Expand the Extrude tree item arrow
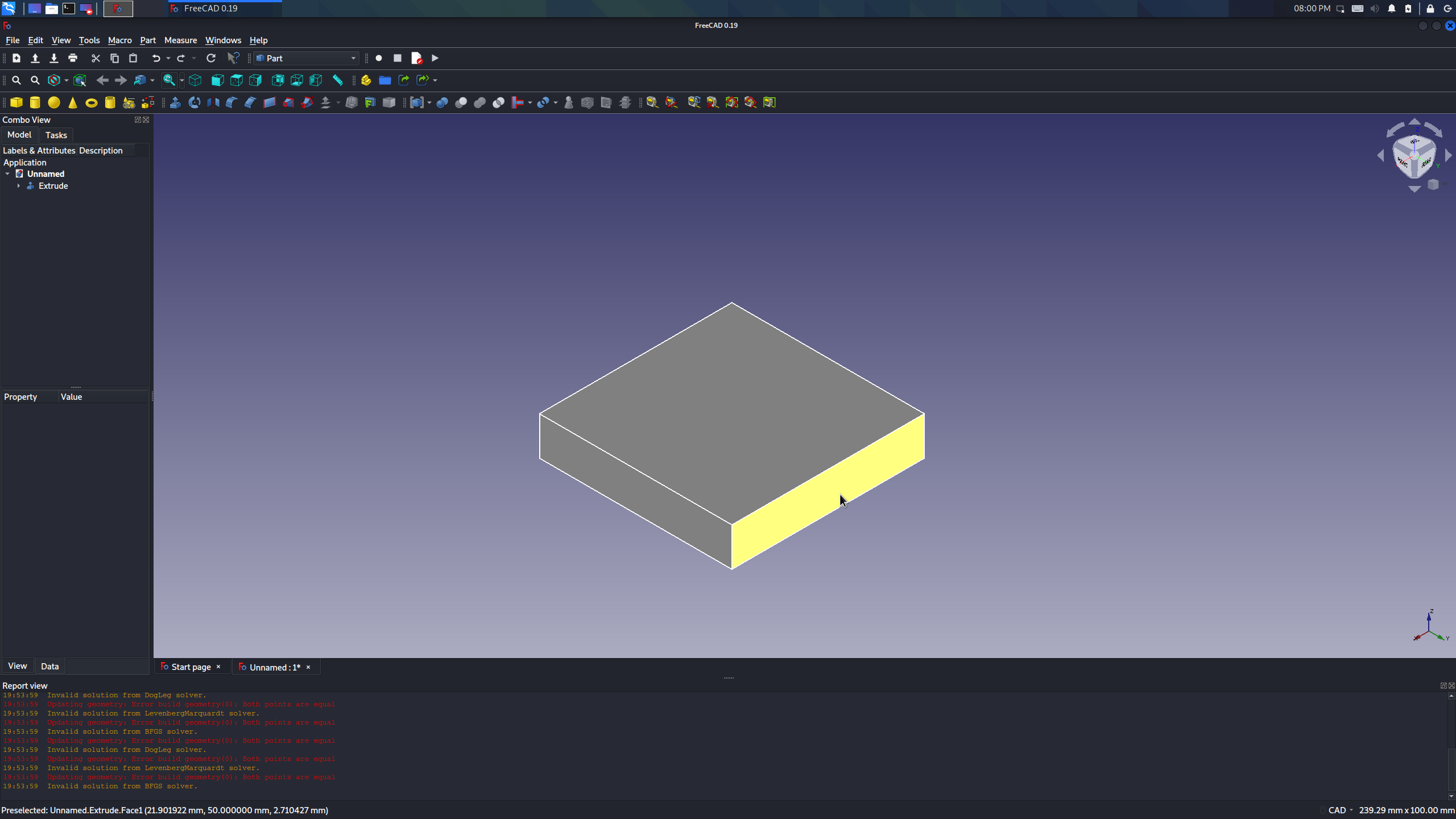Image resolution: width=1456 pixels, height=819 pixels. pyautogui.click(x=19, y=186)
